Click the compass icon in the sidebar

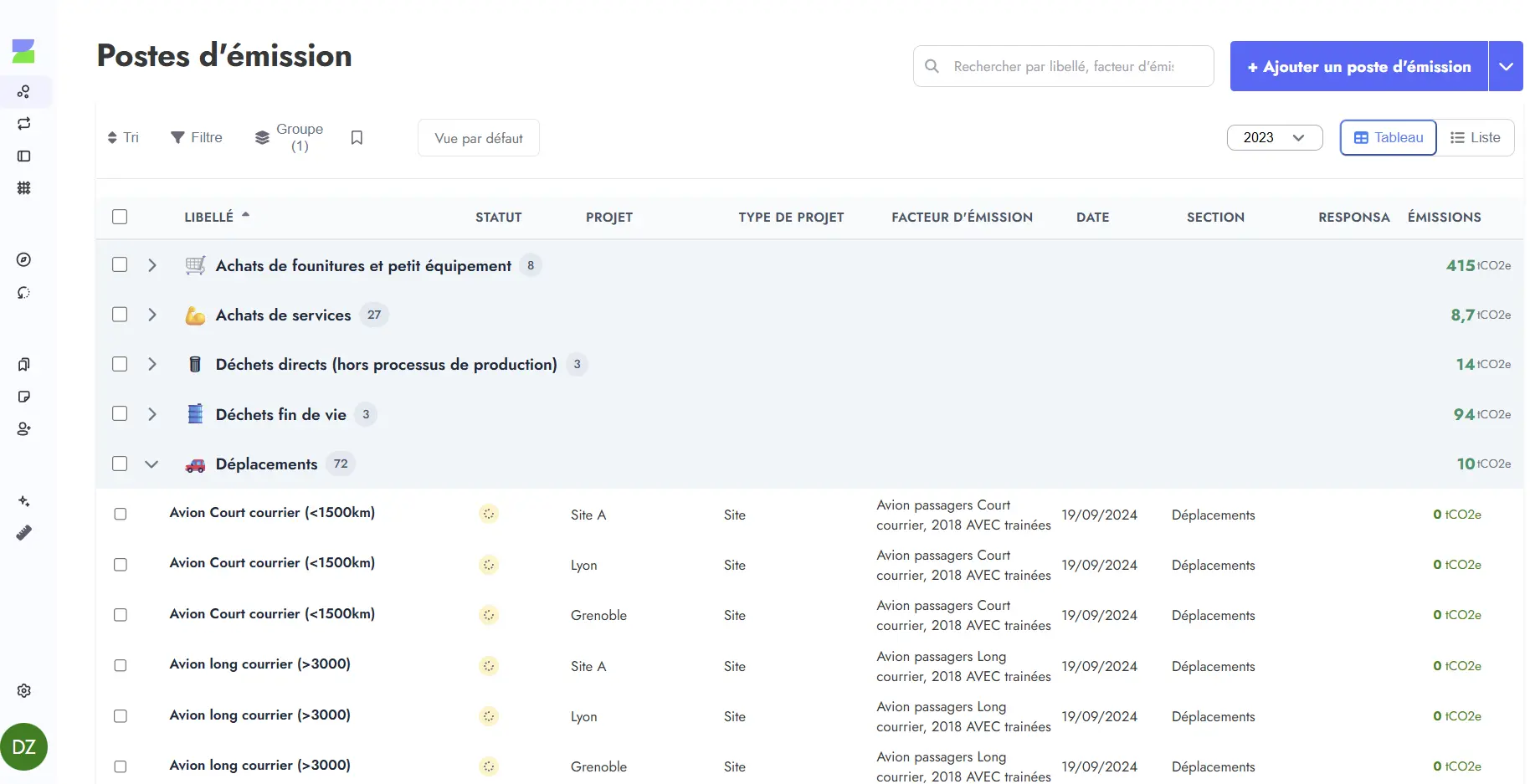click(23, 259)
